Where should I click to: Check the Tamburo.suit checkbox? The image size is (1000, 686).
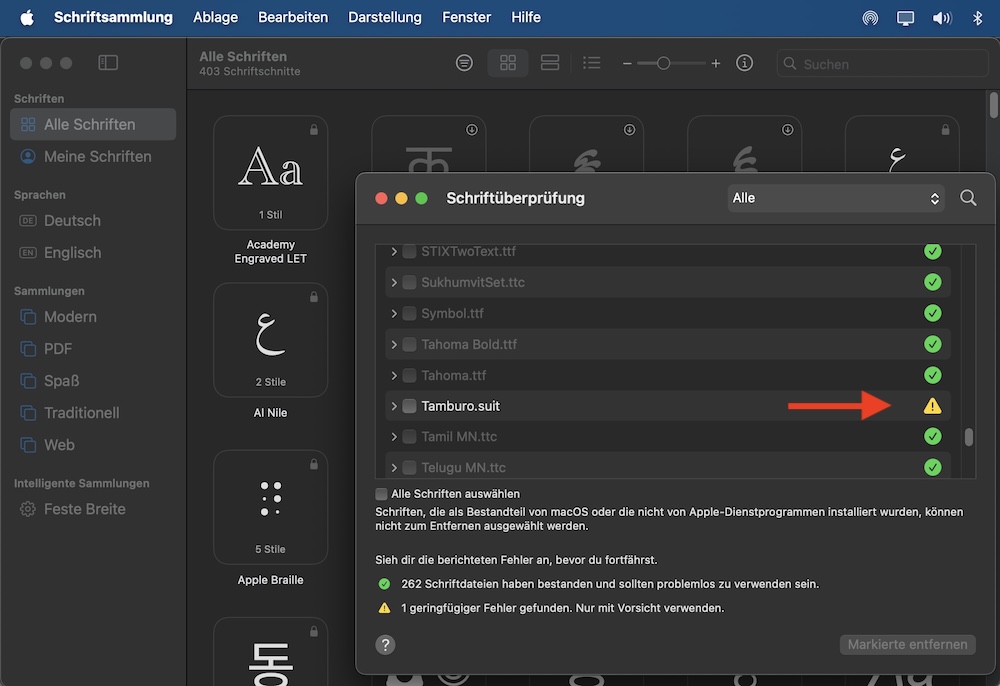(409, 406)
